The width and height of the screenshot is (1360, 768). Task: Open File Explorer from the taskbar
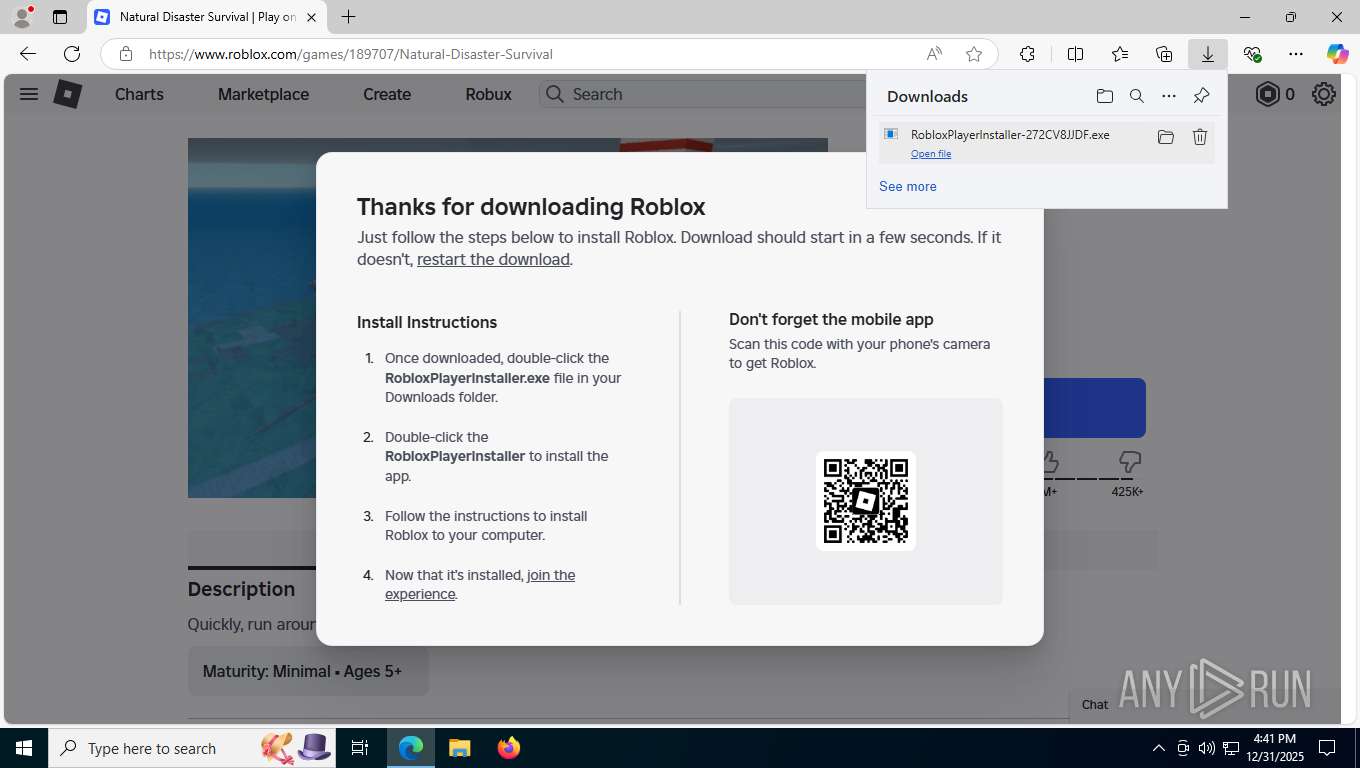459,748
